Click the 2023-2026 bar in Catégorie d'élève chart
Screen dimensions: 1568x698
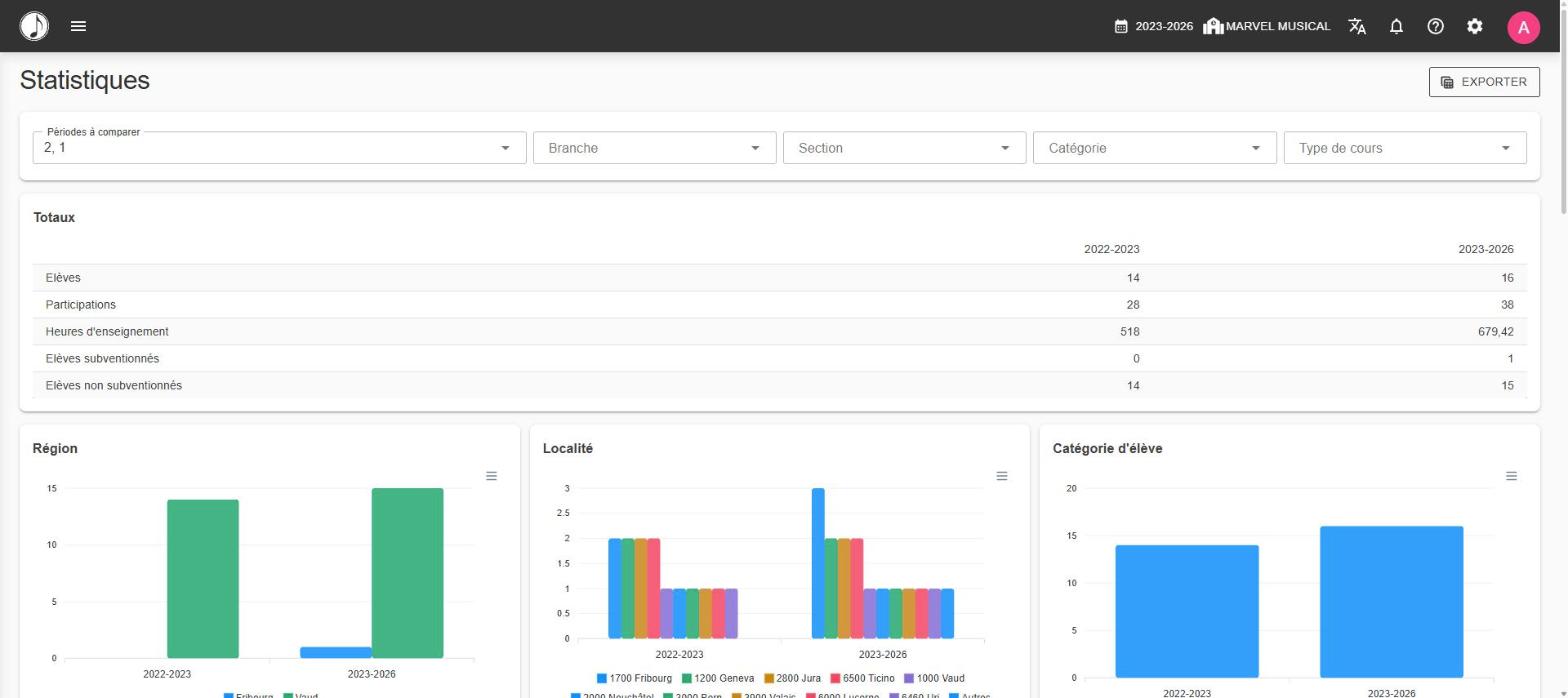pos(1391,602)
